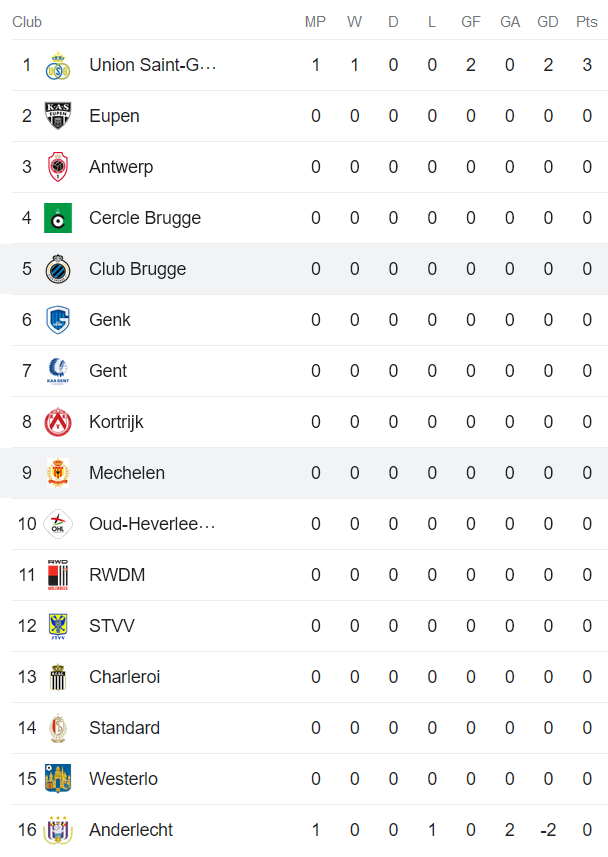Open the Westerlo team name link

coord(123,779)
